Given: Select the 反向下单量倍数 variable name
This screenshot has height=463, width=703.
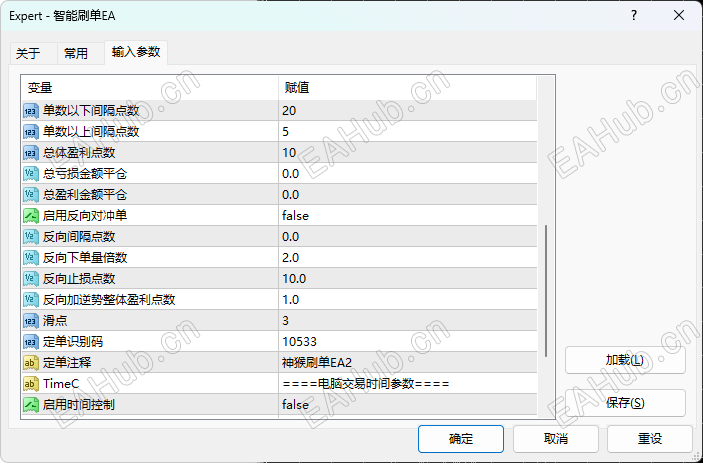Looking at the screenshot, I should pyautogui.click(x=85, y=258).
